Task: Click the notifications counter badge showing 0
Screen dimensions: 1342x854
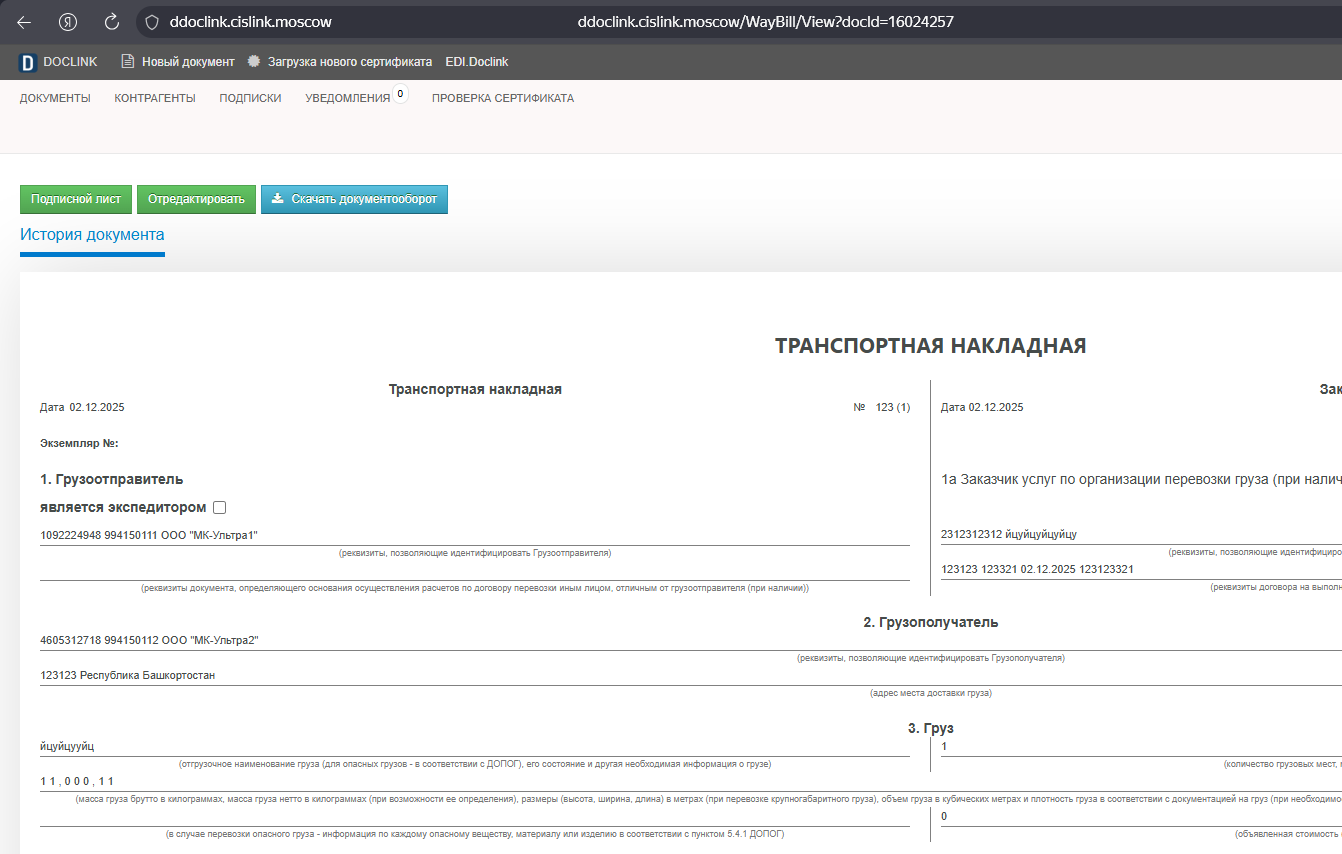Action: point(400,94)
